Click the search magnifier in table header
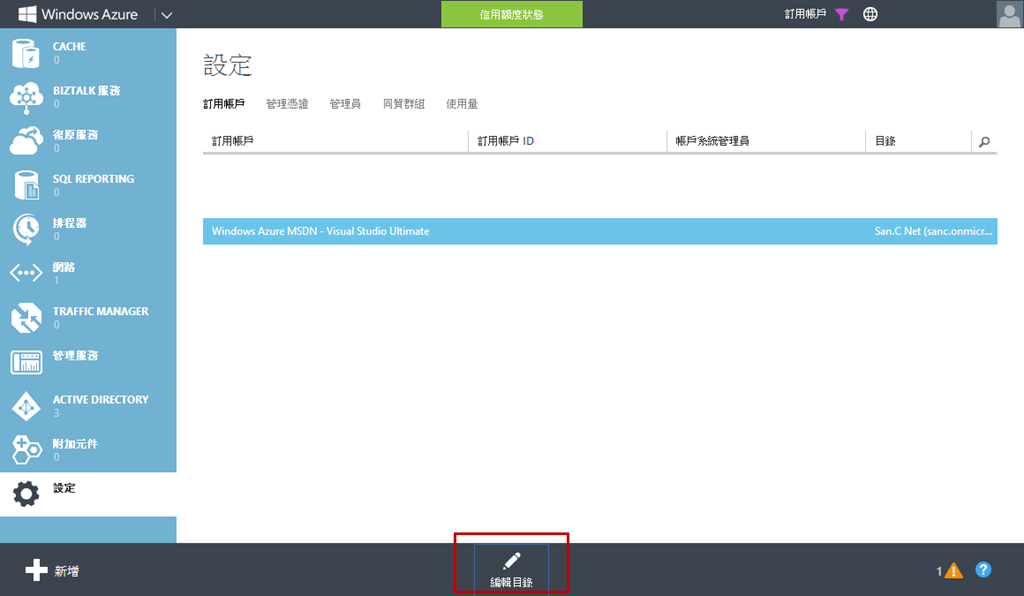This screenshot has height=596, width=1024. 984,142
